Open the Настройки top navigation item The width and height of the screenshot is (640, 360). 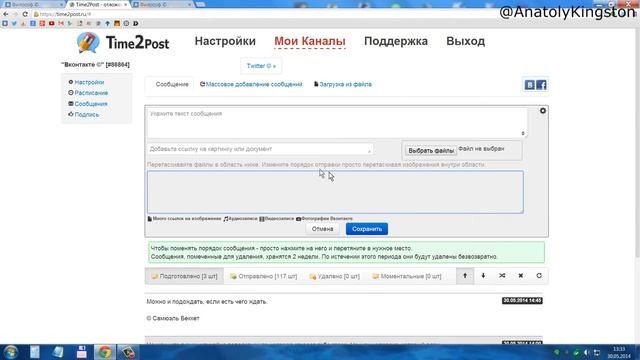pyautogui.click(x=225, y=41)
